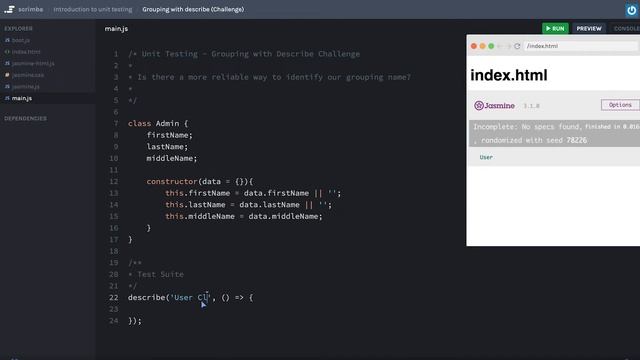Open the Jasmine Options button
The image size is (640, 360).
pos(620,105)
